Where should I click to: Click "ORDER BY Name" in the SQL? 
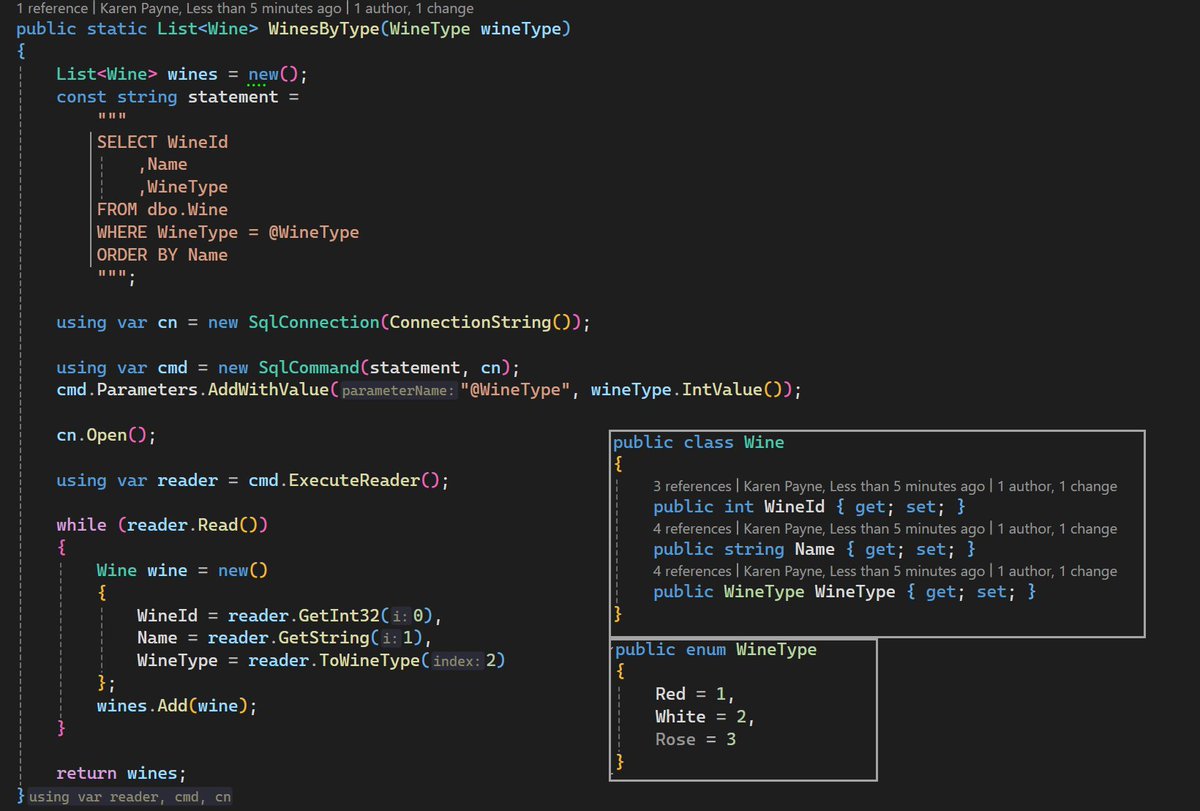coord(162,255)
